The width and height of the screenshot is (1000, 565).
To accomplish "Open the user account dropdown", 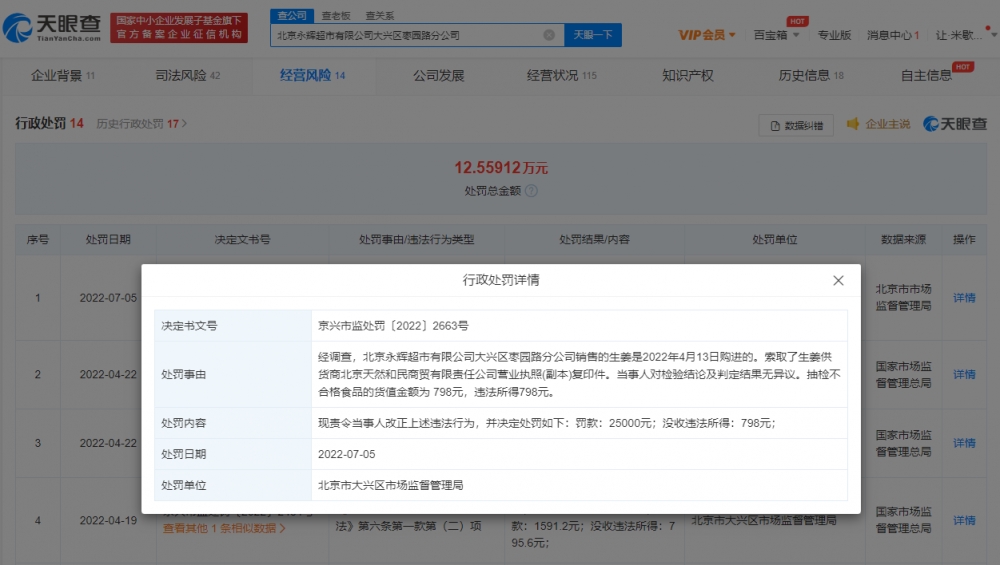I will 966,35.
